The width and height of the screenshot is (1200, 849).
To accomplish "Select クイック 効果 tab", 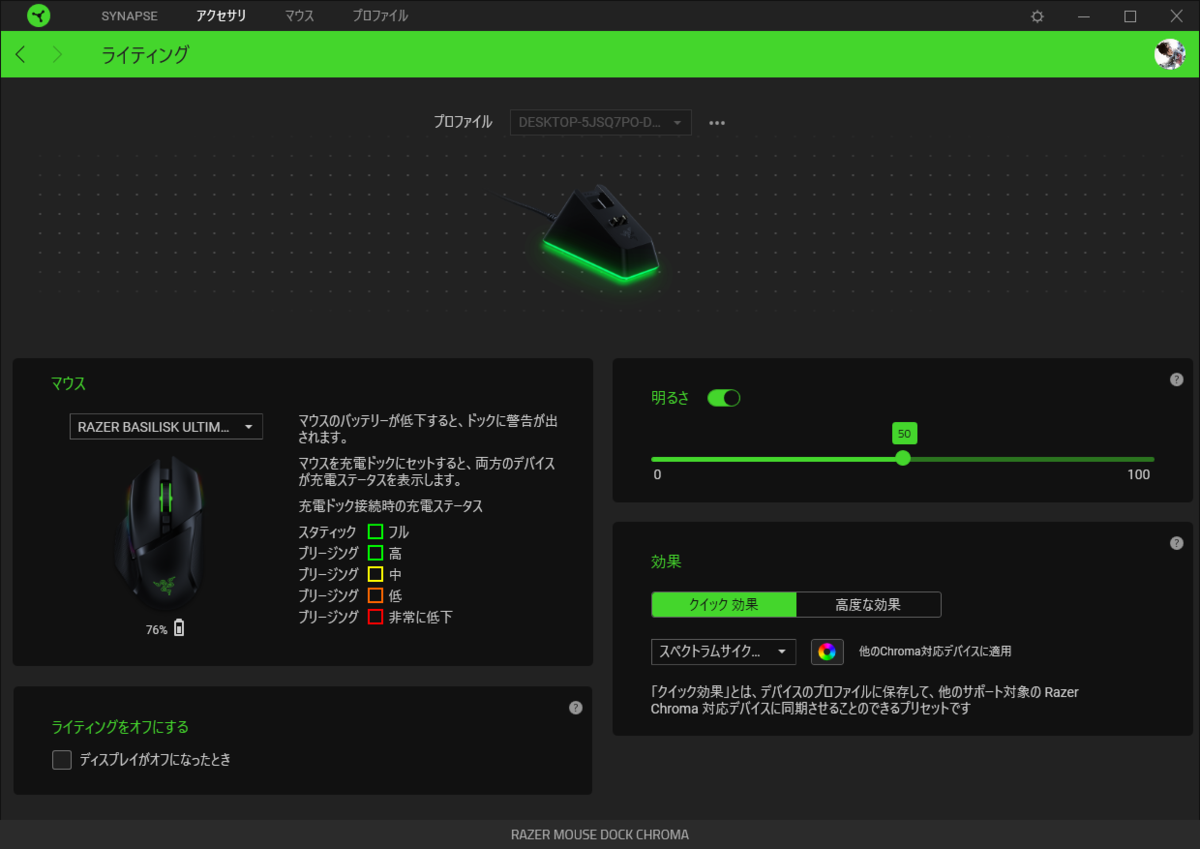I will [x=724, y=604].
